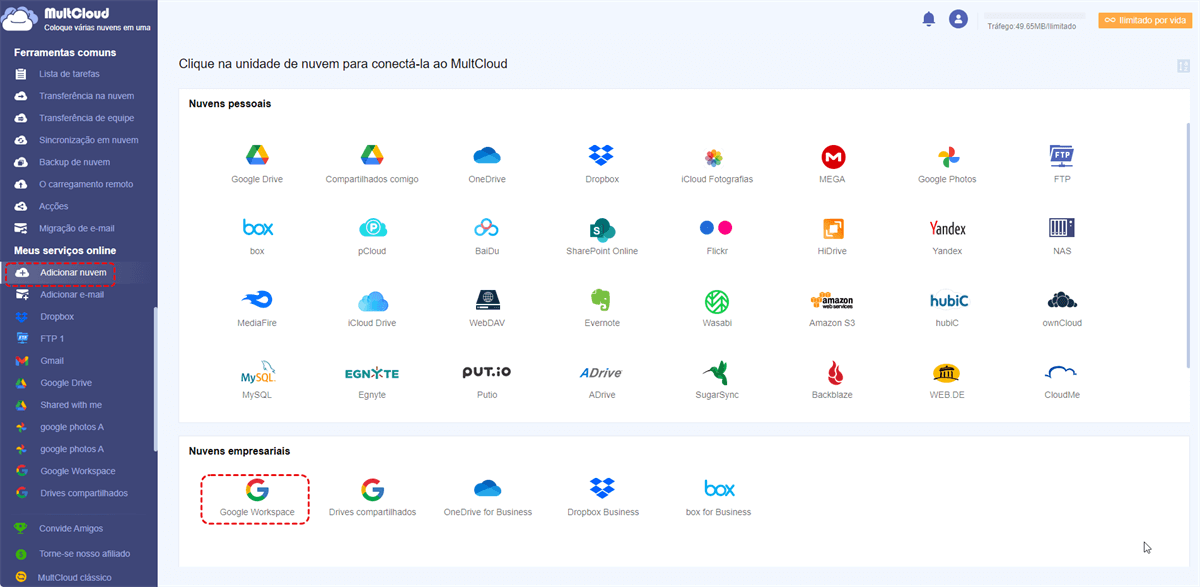Choose the CloudMe icon
Viewport: 1200px width, 587px height.
pyautogui.click(x=1061, y=372)
